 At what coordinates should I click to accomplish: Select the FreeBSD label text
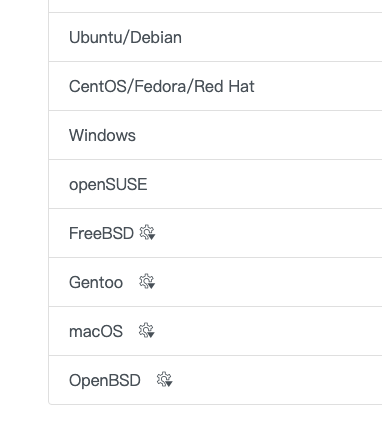[x=101, y=233]
